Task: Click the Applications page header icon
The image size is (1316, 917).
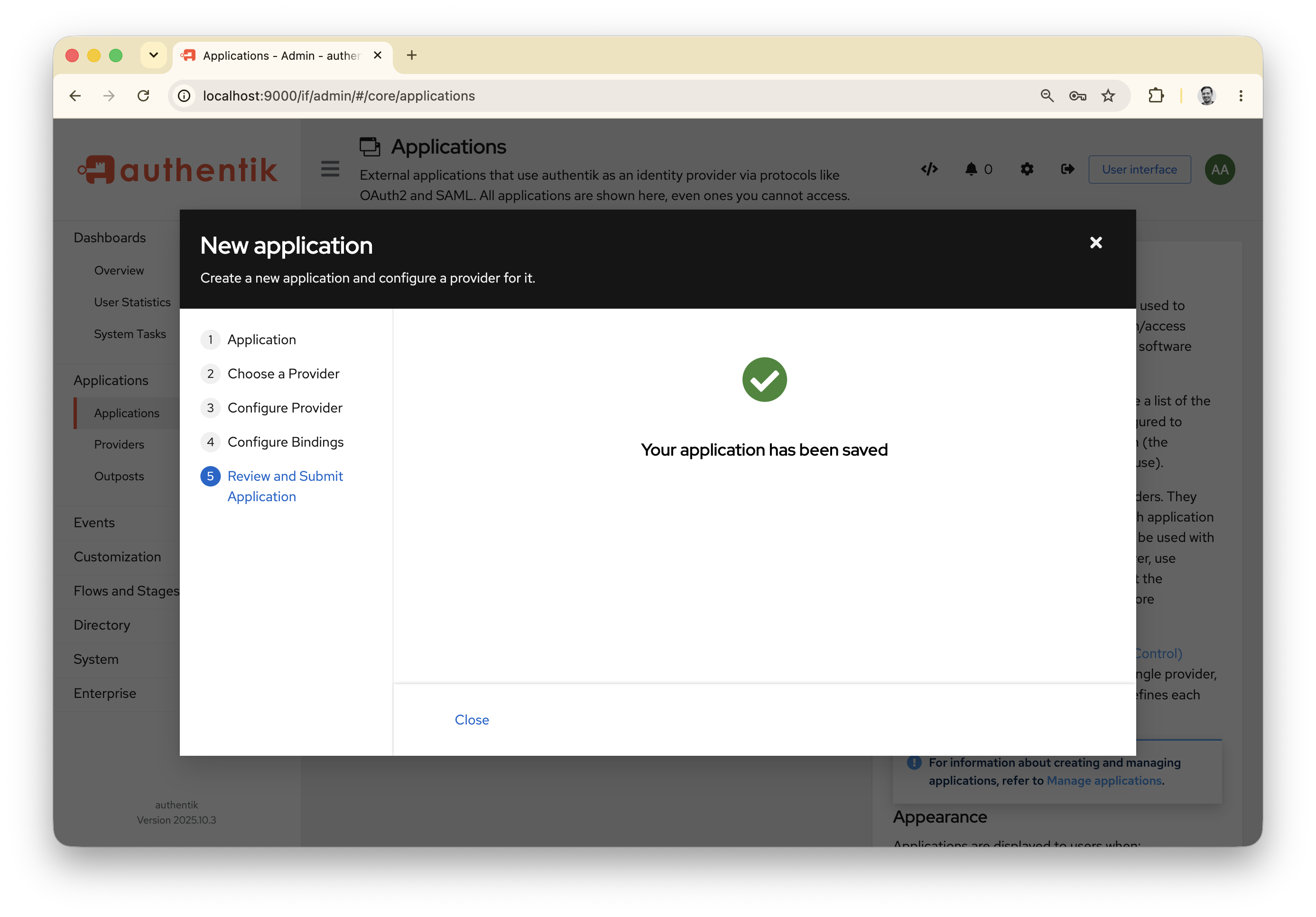Action: pos(370,147)
